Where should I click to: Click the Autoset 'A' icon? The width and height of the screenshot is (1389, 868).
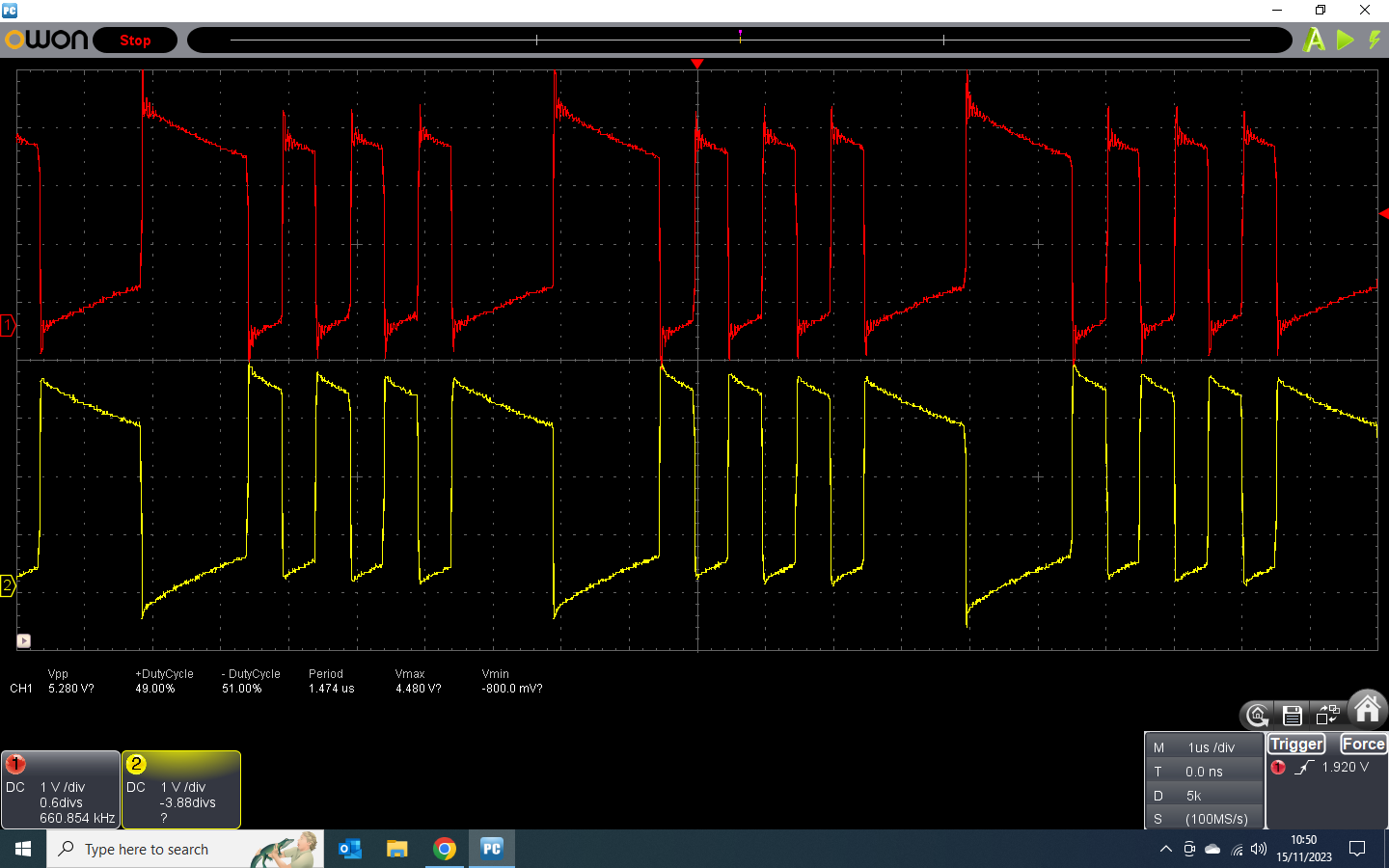click(x=1314, y=40)
